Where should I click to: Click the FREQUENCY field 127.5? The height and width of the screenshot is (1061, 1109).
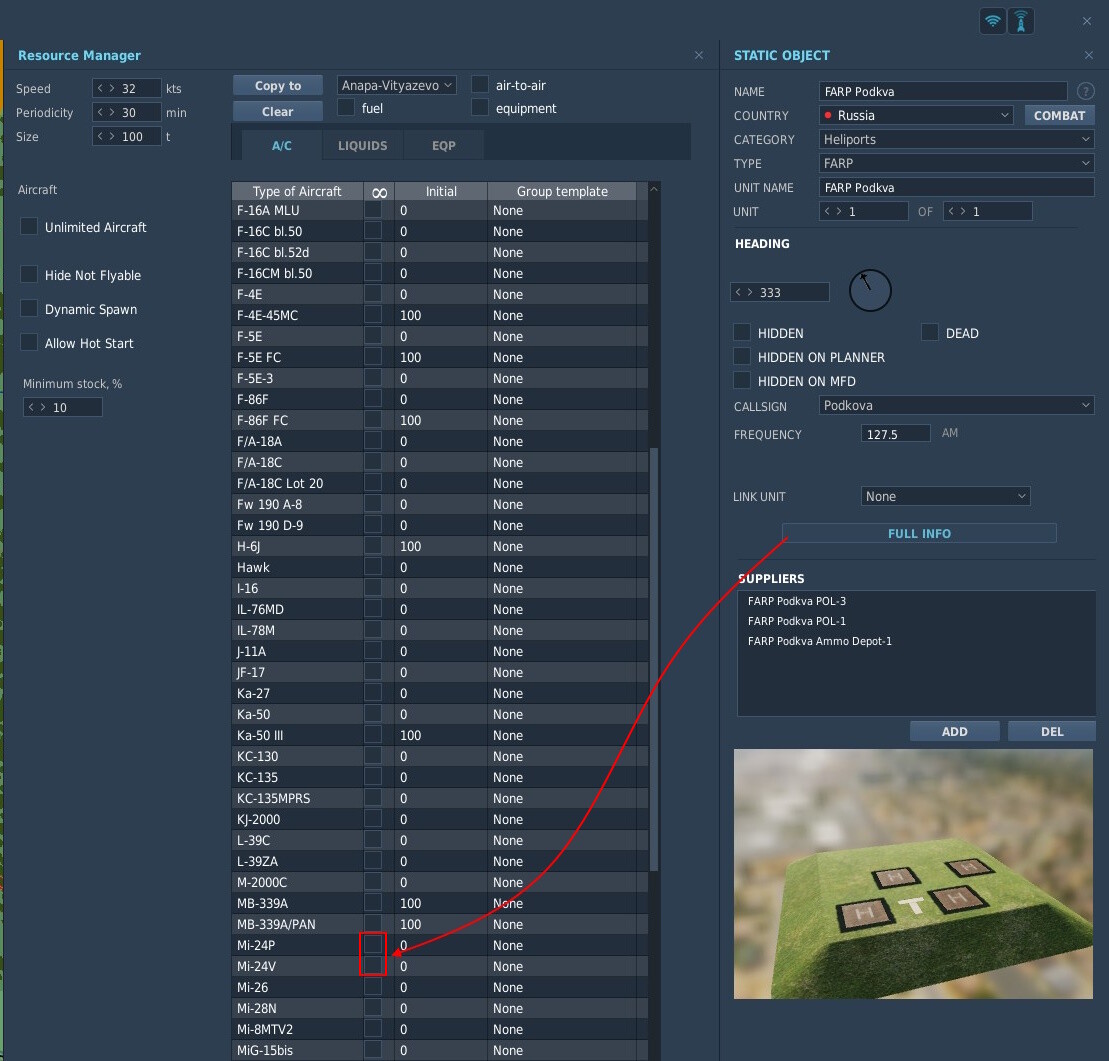895,434
